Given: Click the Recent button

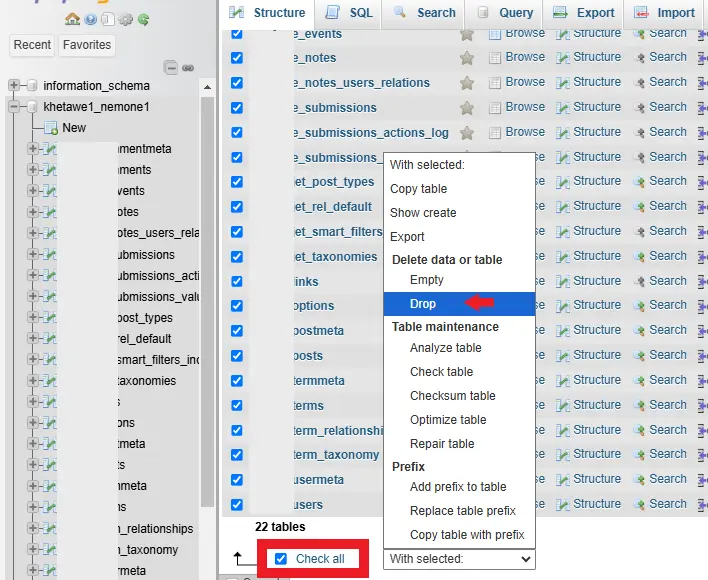Looking at the screenshot, I should (x=32, y=45).
